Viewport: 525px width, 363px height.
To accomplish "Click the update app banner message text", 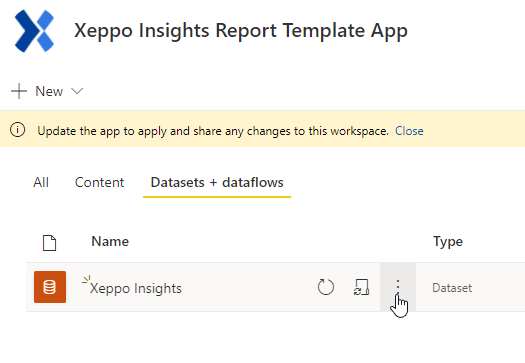I will pyautogui.click(x=213, y=131).
